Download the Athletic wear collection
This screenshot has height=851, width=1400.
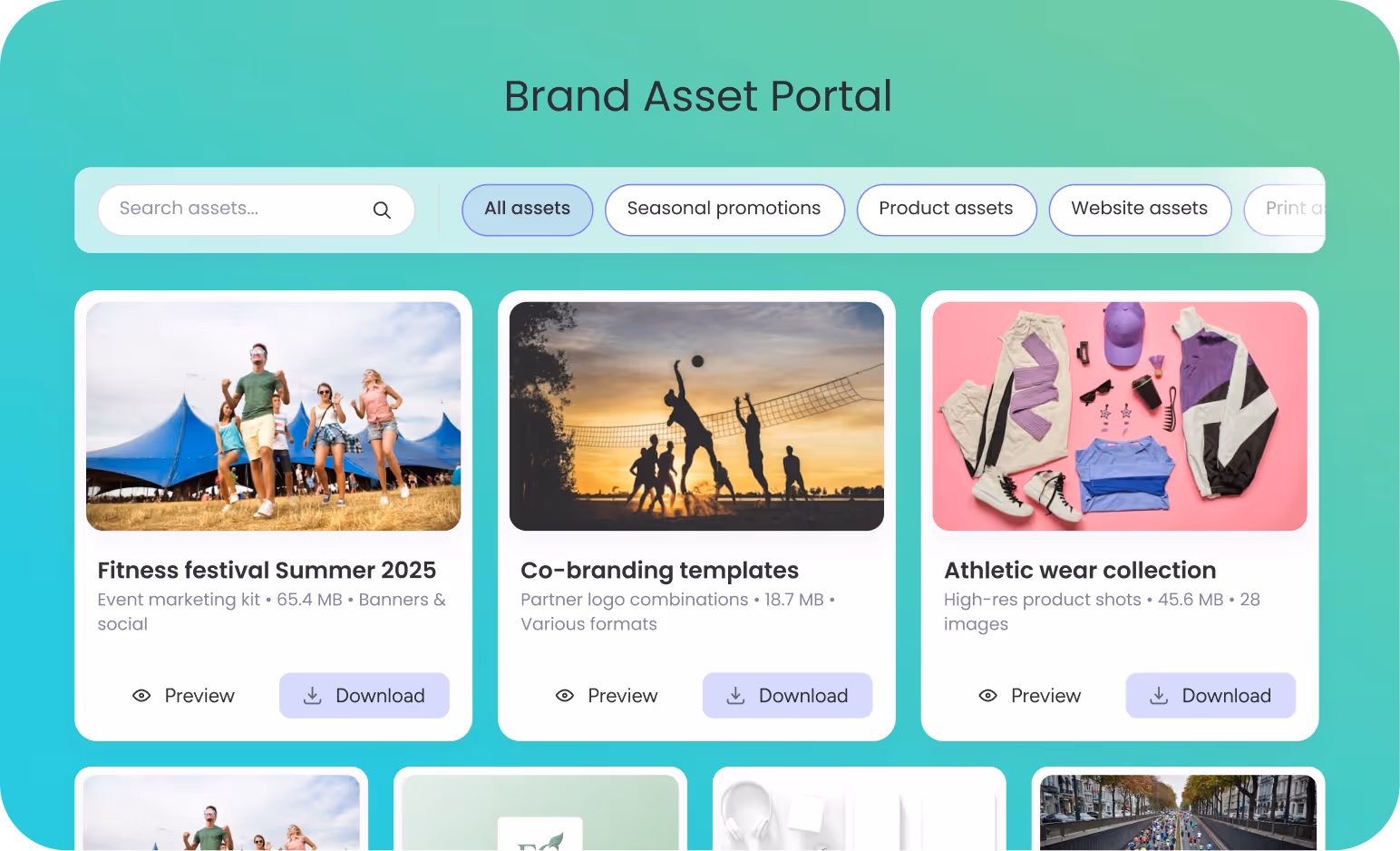click(x=1210, y=696)
